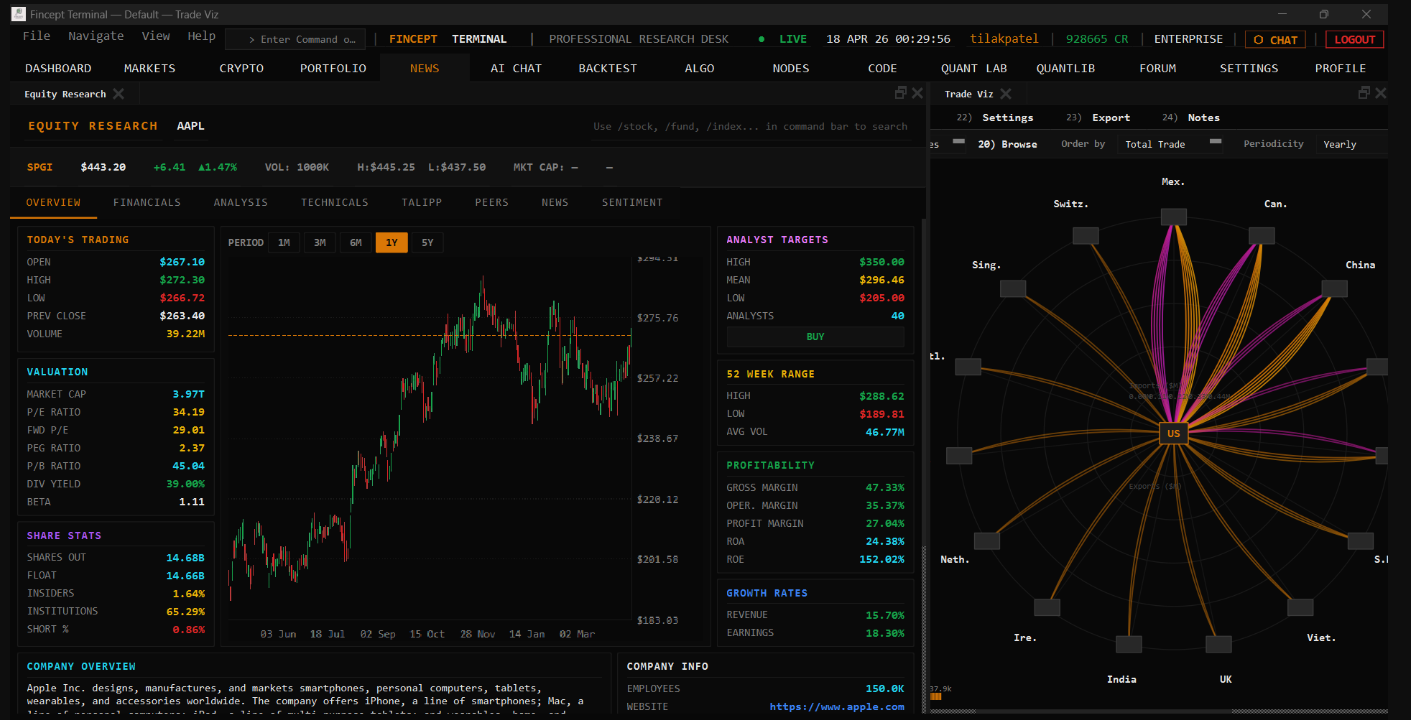Screen dimensions: 1411x720
Task: Set chart period to 6M
Action: coord(356,242)
